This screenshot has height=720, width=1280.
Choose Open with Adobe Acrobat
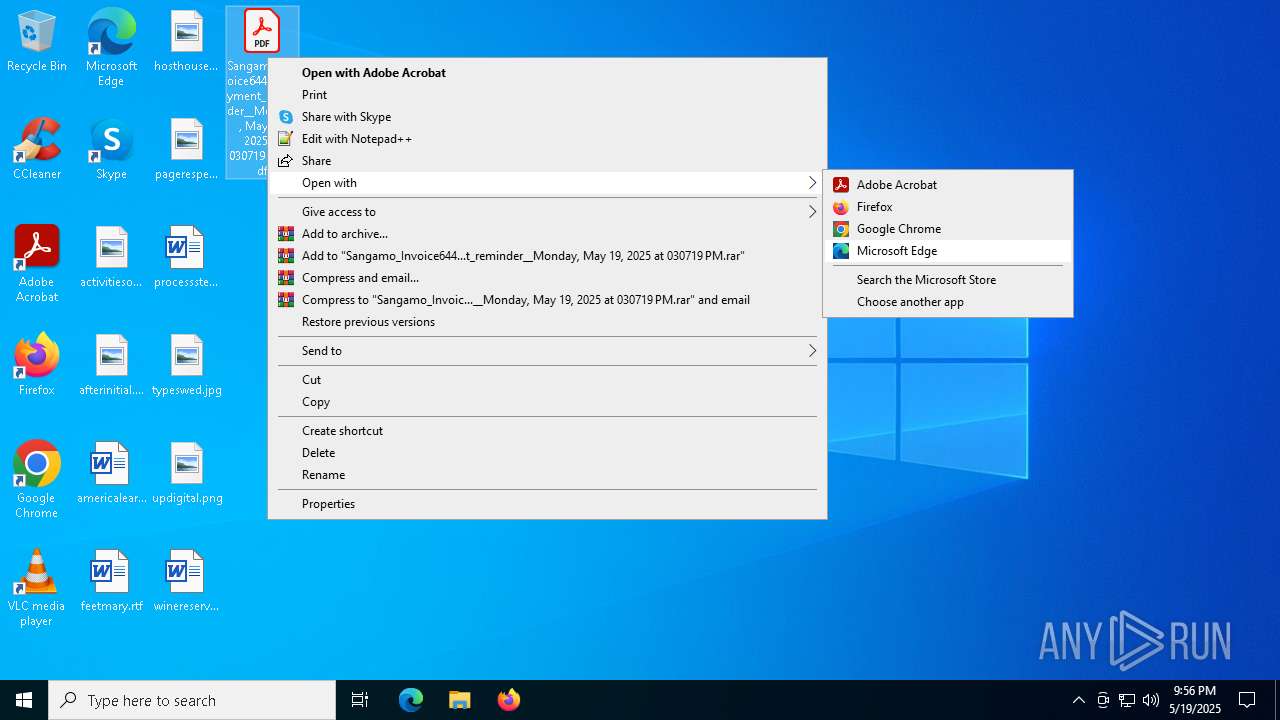point(547,73)
